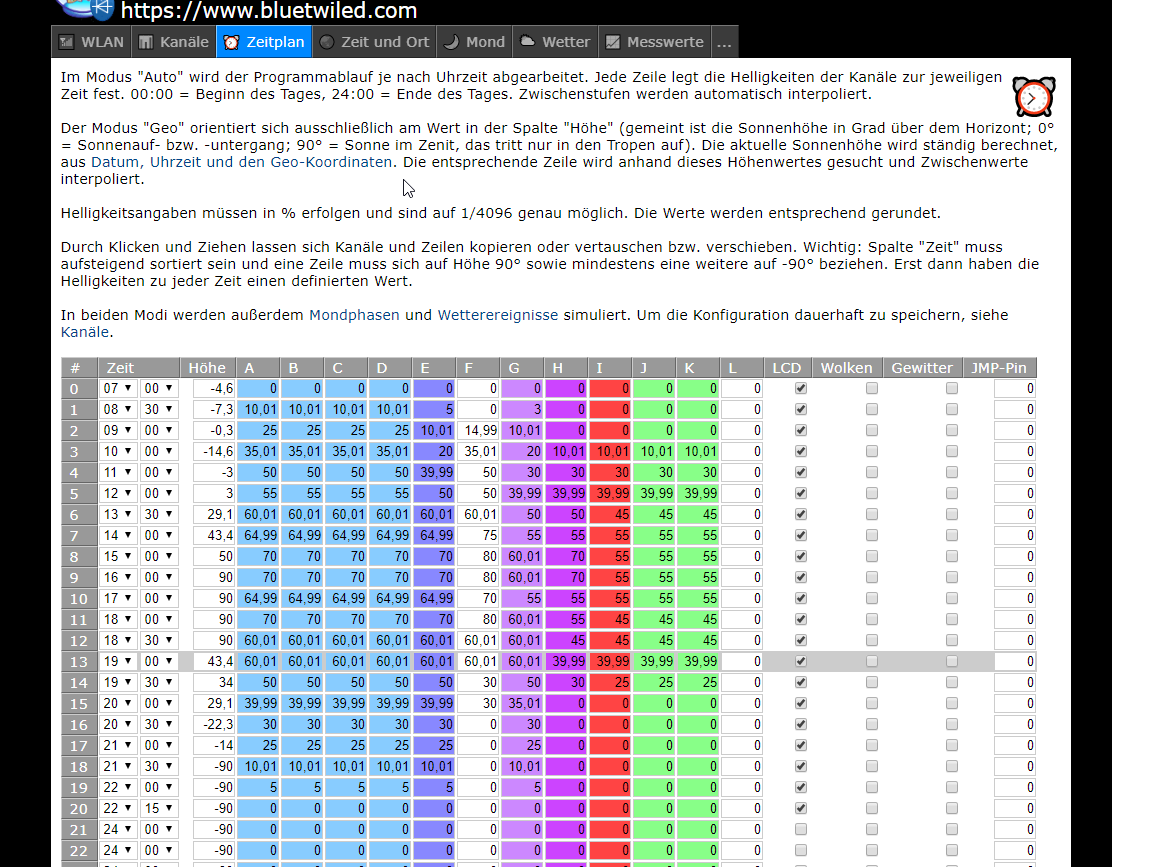1152x867 pixels.
Task: Enable Wolken checkbox in row 5
Action: 872,493
